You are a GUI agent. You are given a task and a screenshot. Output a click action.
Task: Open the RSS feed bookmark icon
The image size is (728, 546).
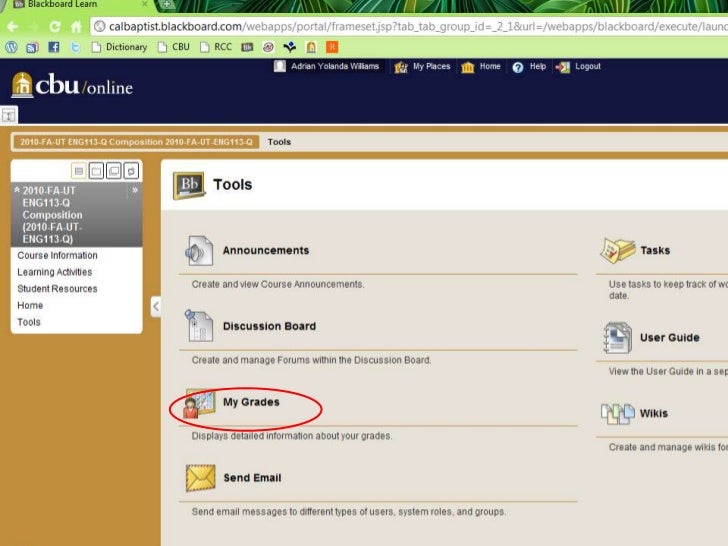tap(32, 47)
